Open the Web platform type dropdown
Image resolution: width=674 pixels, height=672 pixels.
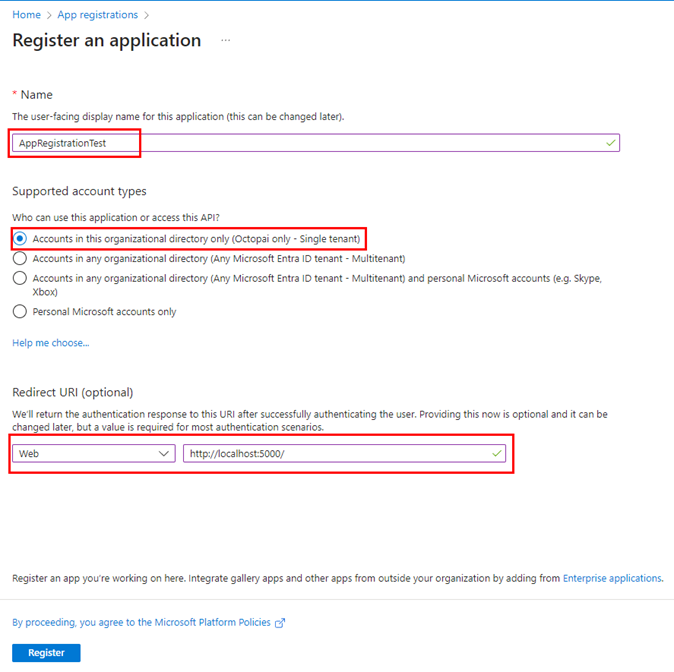click(x=90, y=454)
